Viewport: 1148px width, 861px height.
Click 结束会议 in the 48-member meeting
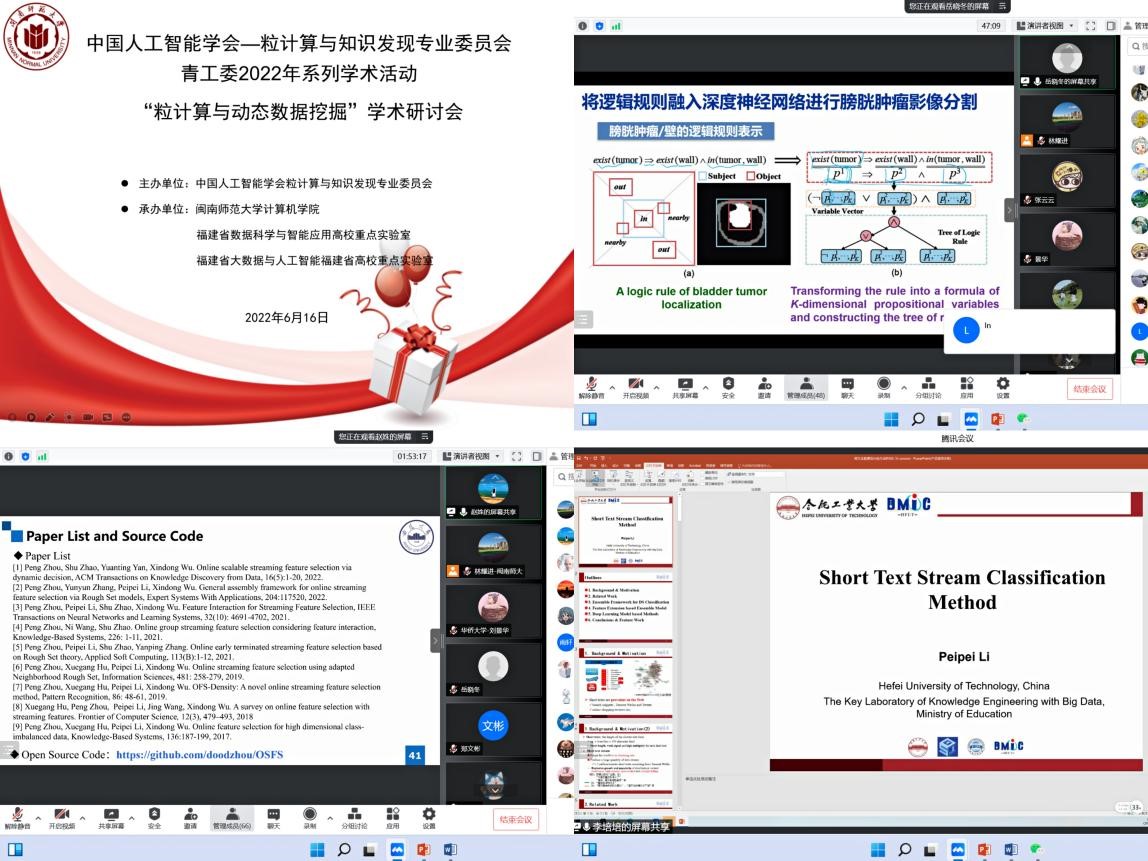(x=1089, y=388)
